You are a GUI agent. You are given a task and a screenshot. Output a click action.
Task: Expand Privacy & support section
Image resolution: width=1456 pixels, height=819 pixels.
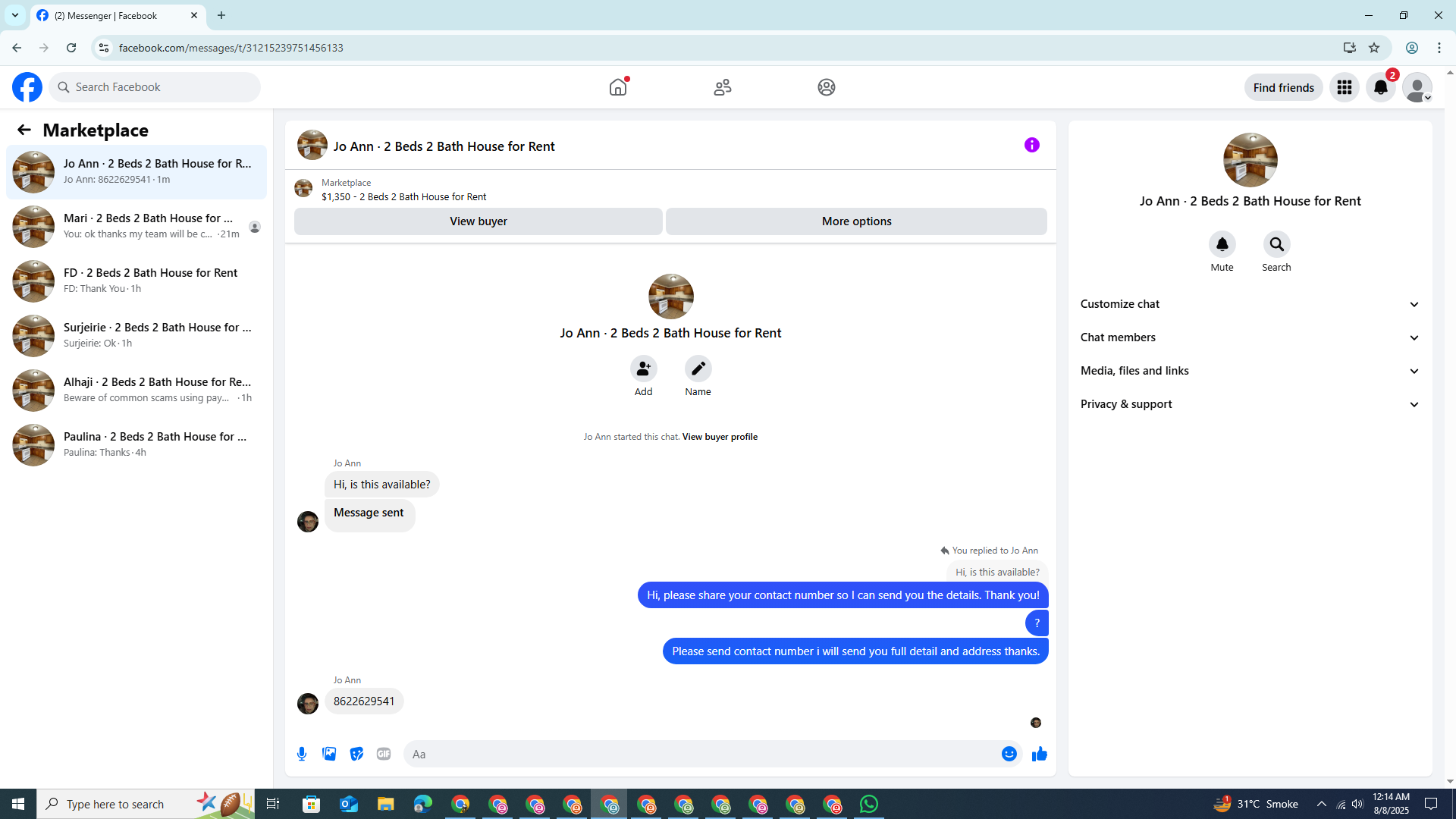(1250, 404)
